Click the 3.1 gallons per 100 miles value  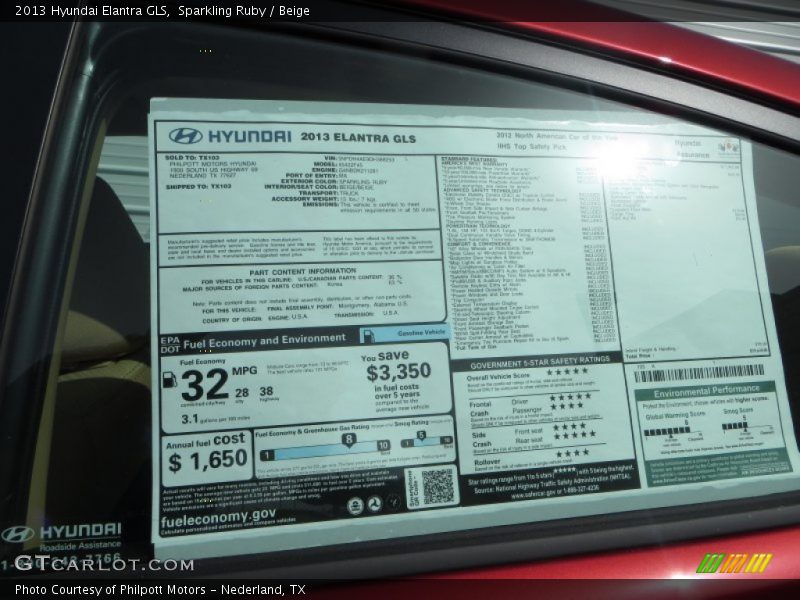tap(189, 419)
